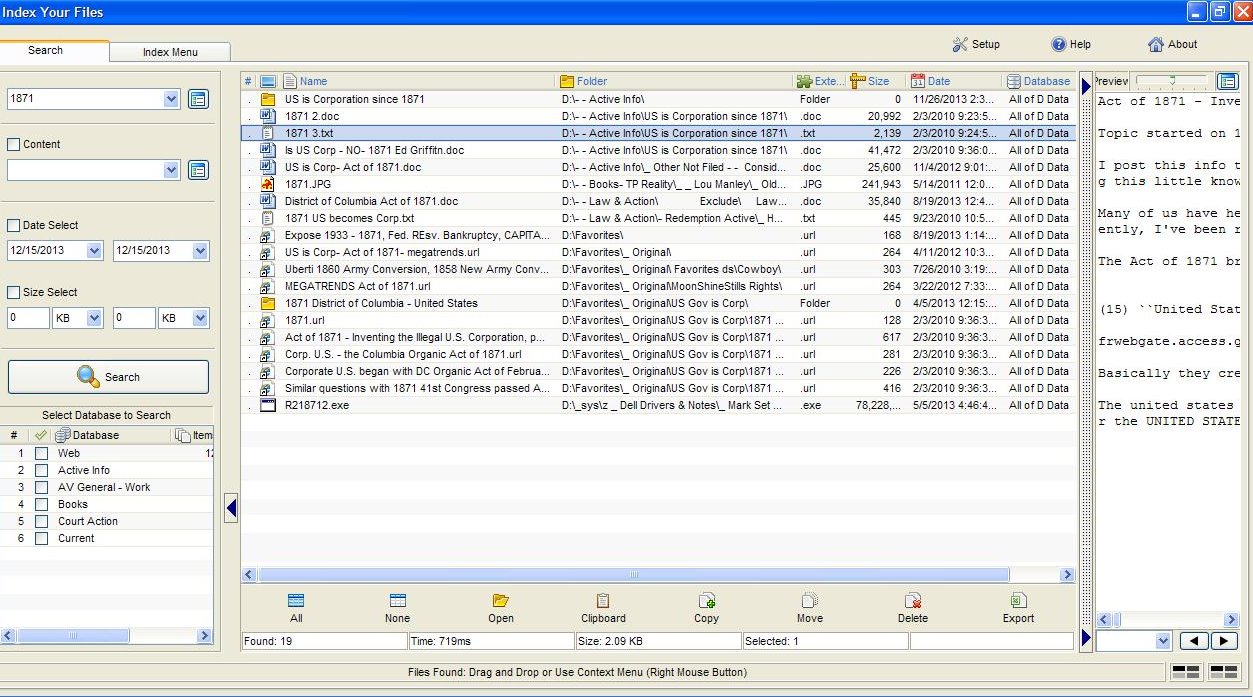Sort results by Date column

(955, 81)
